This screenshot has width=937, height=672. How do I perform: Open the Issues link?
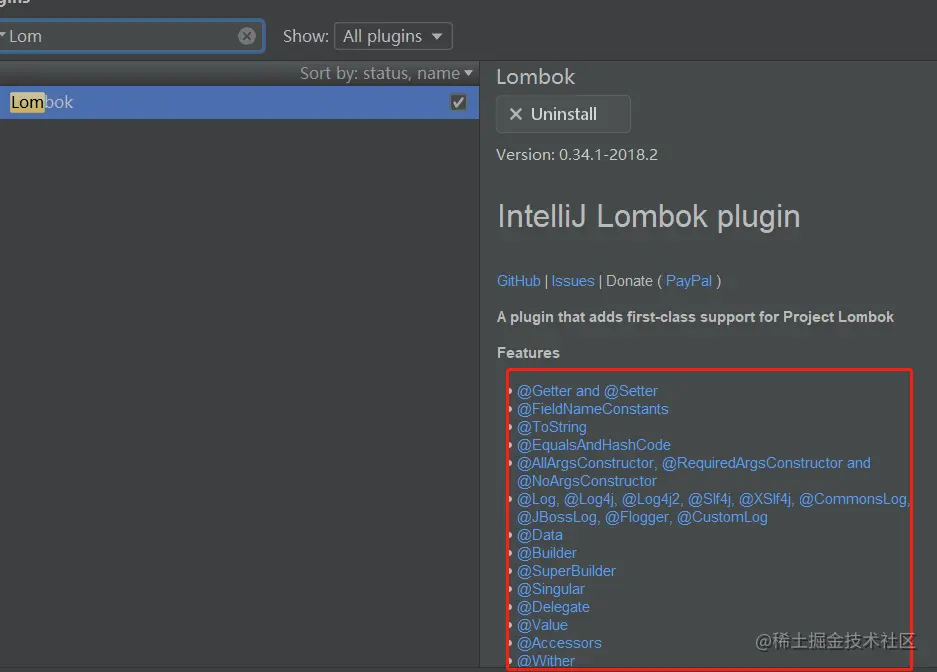pos(573,281)
